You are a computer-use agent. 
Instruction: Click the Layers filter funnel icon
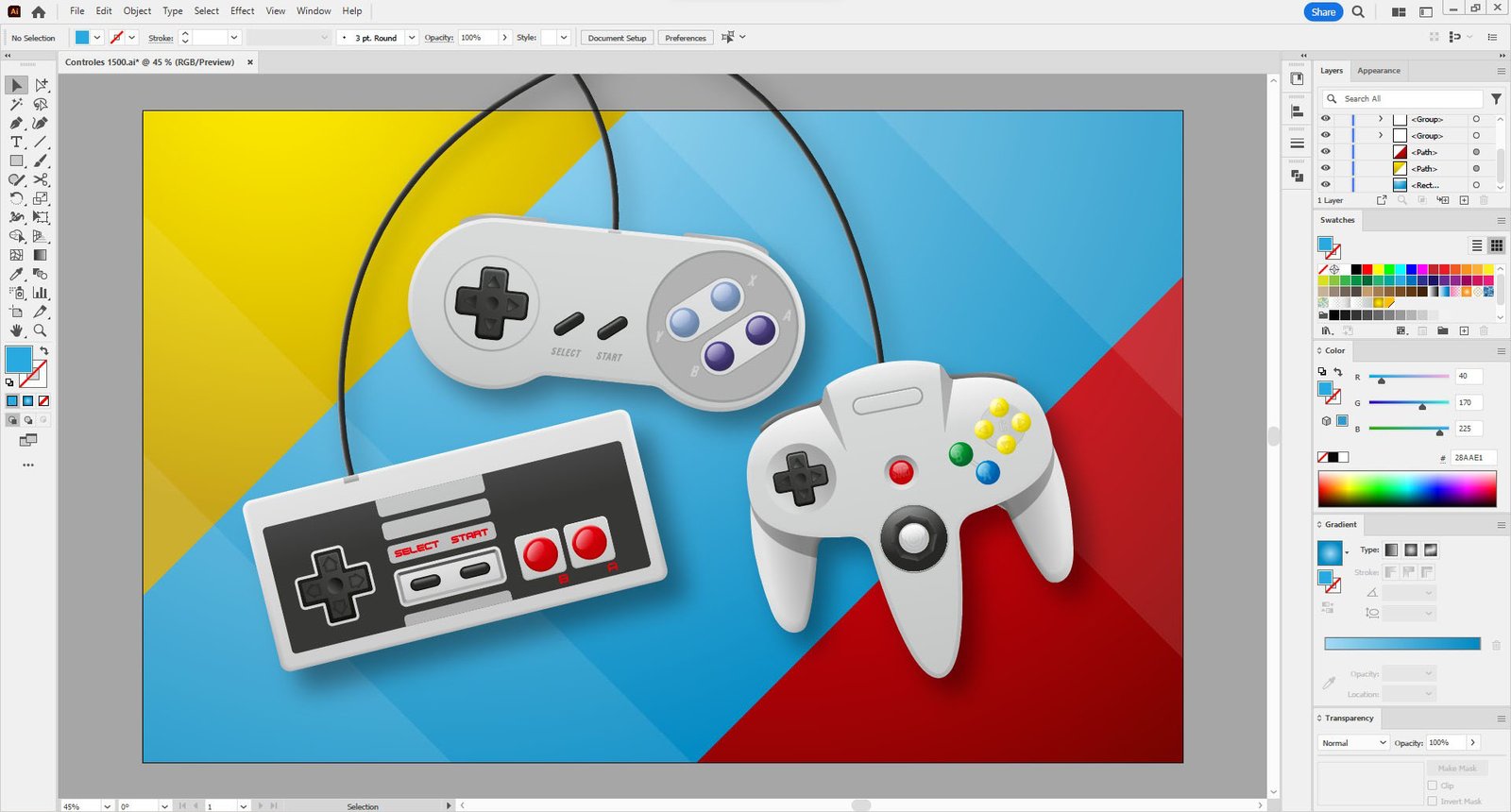tap(1496, 98)
